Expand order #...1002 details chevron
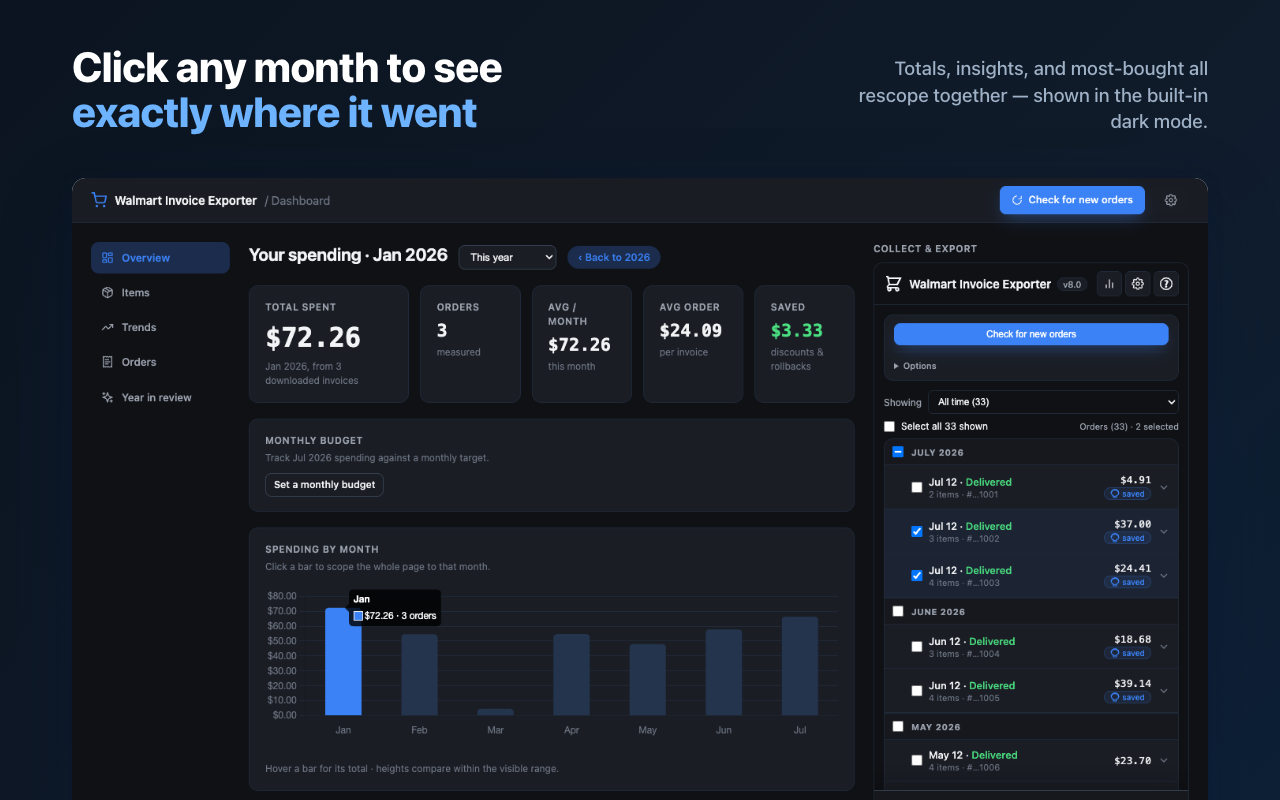This screenshot has height=800, width=1280. click(x=1164, y=532)
